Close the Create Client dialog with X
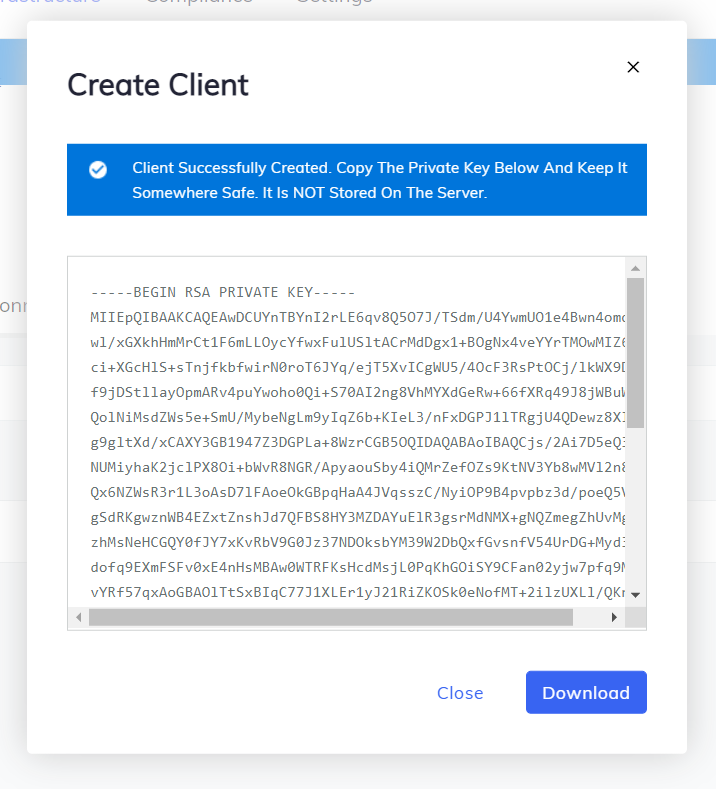The height and width of the screenshot is (789, 716). tap(632, 67)
